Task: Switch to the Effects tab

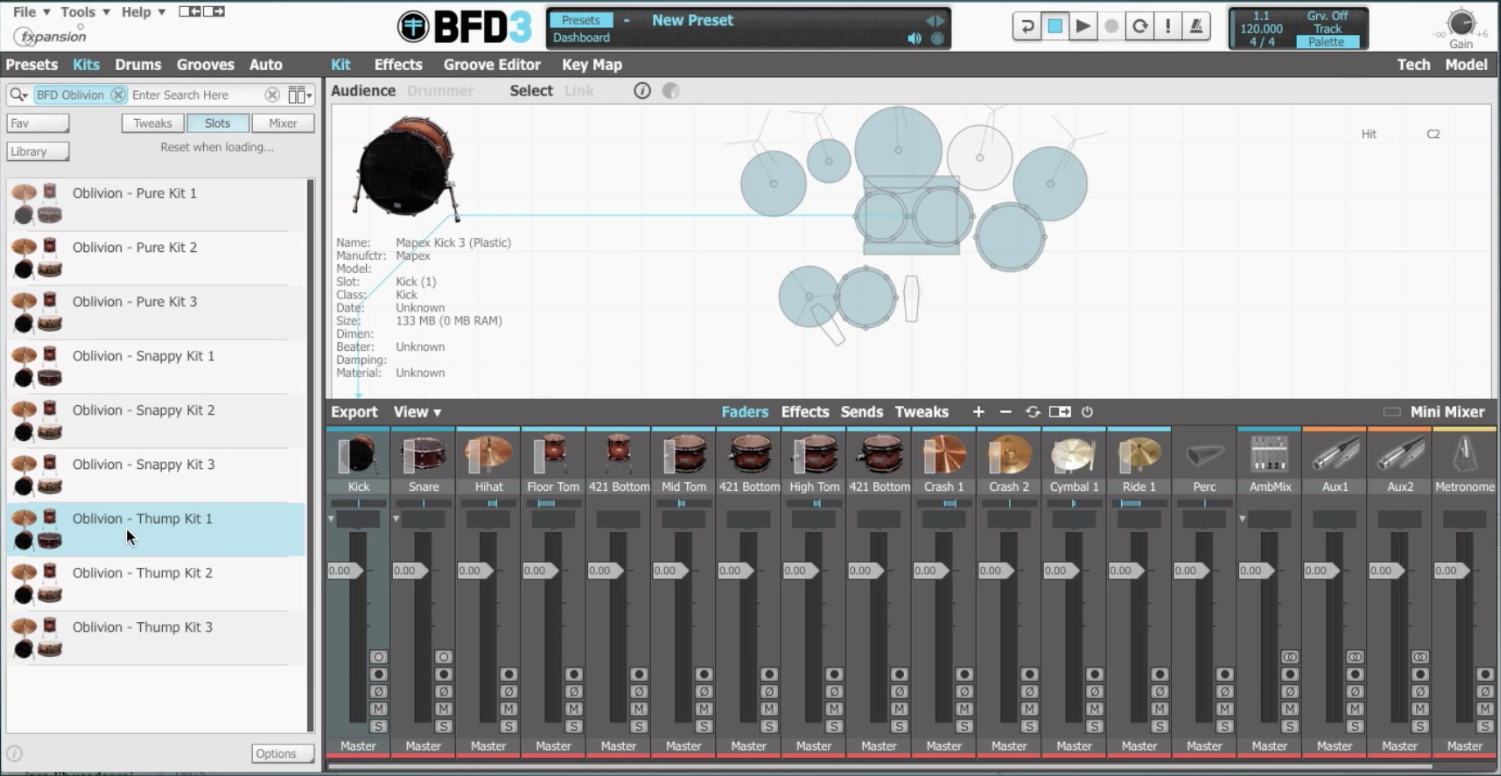Action: point(398,64)
